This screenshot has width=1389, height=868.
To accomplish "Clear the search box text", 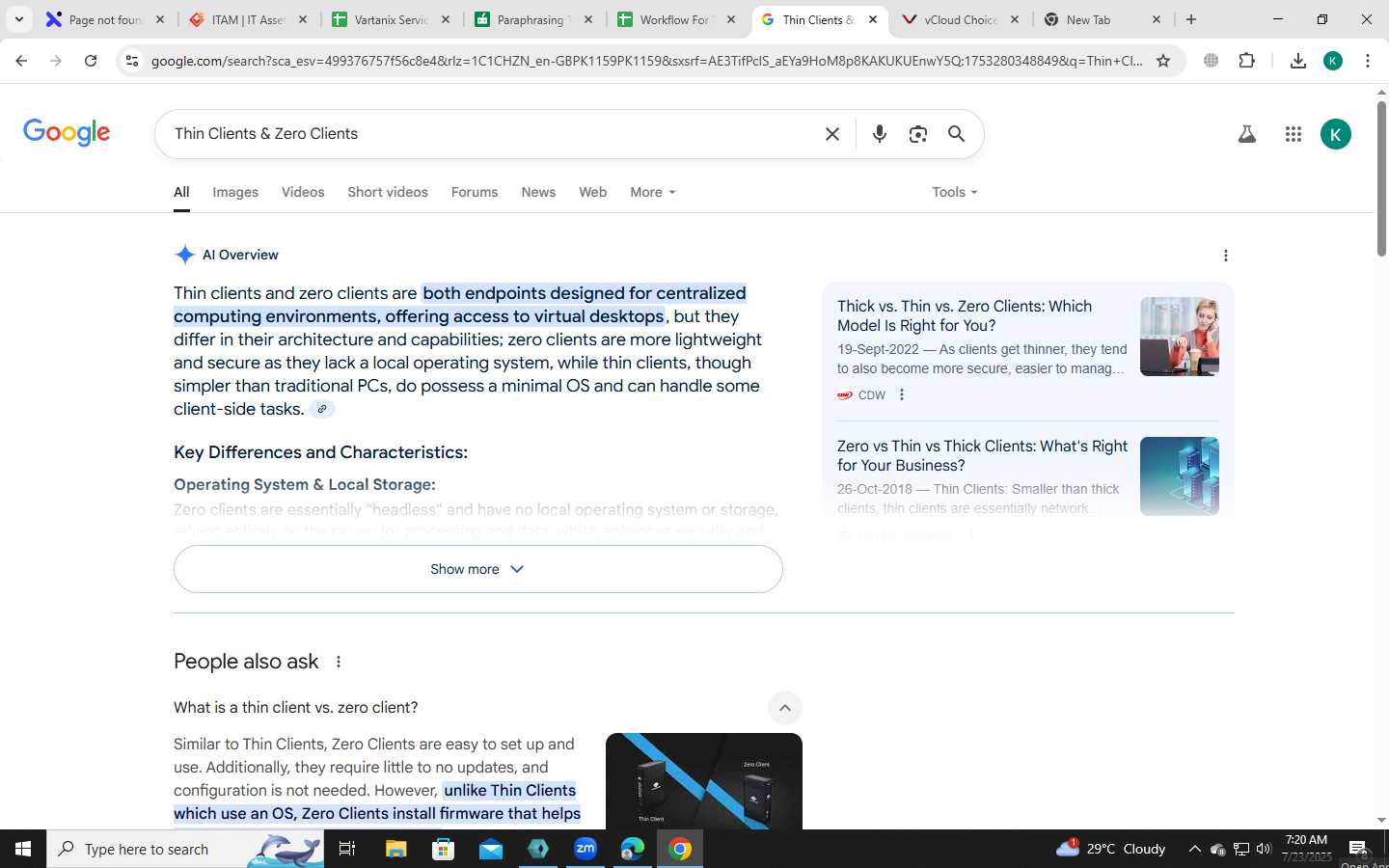I will 832,134.
